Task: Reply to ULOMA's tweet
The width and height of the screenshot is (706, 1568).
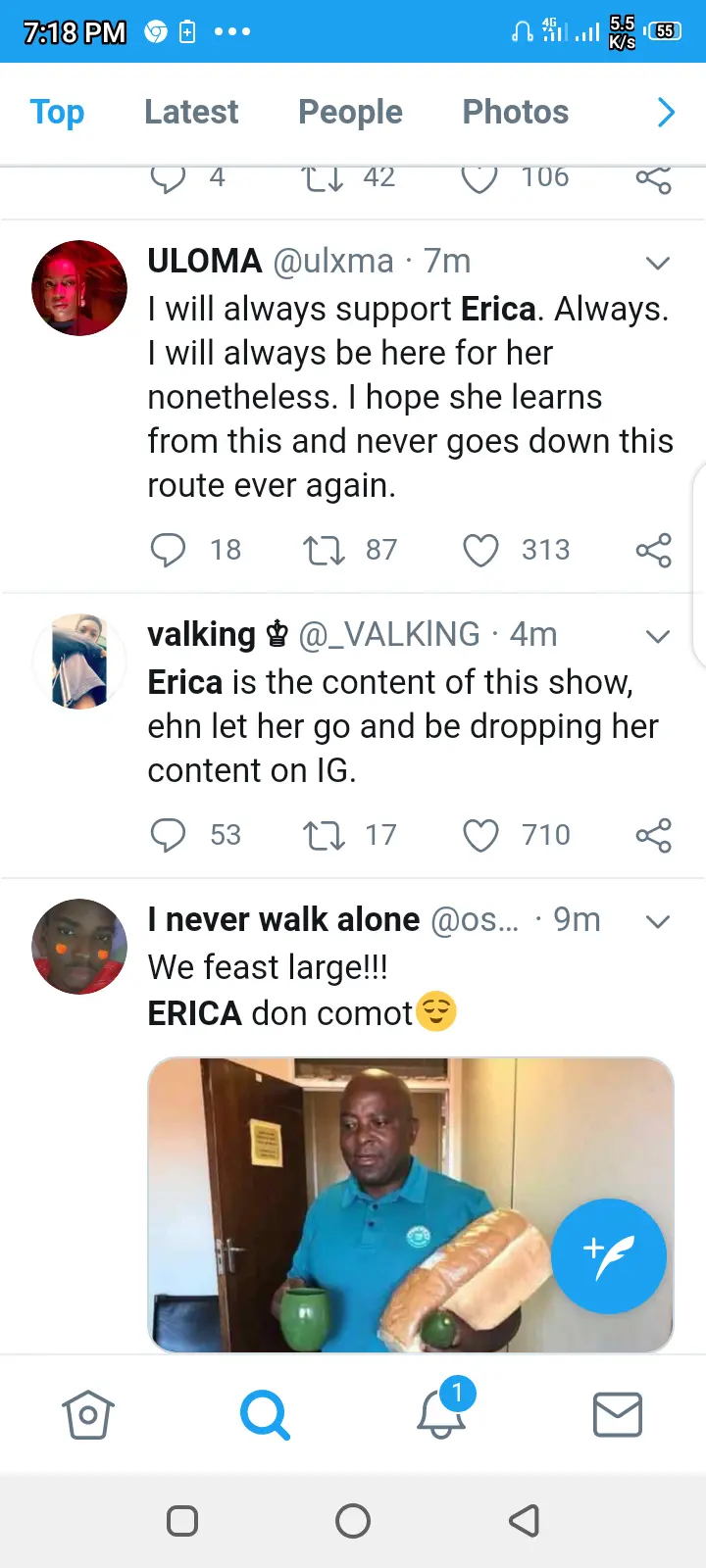Action: 168,550
